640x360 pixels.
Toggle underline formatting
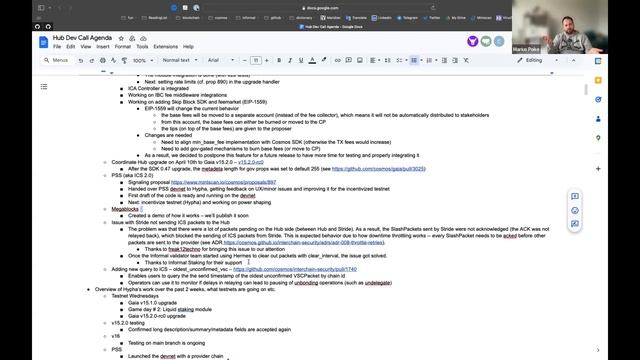[x=301, y=60]
